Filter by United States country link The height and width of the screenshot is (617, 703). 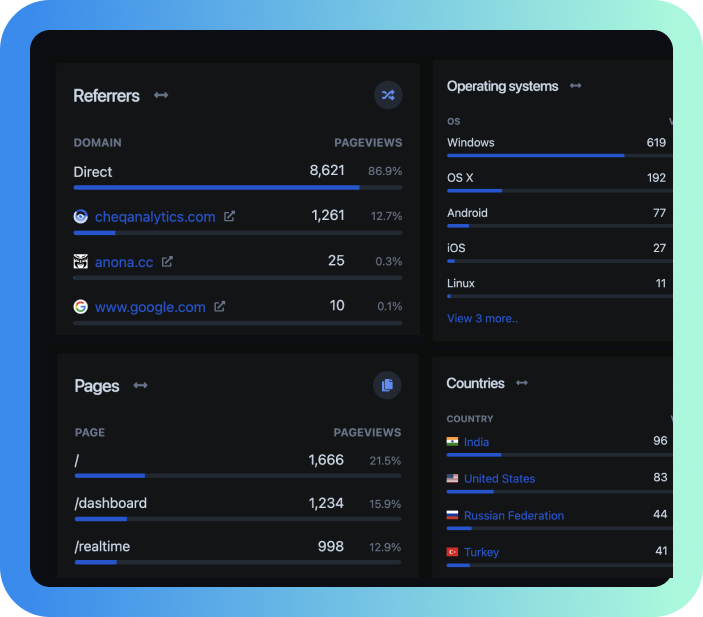pos(499,479)
